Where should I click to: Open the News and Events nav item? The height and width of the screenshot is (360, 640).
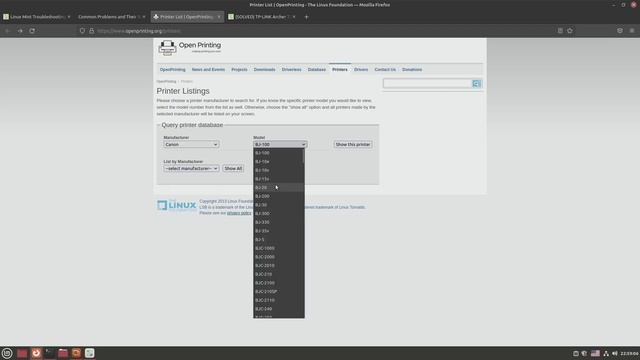[208, 70]
